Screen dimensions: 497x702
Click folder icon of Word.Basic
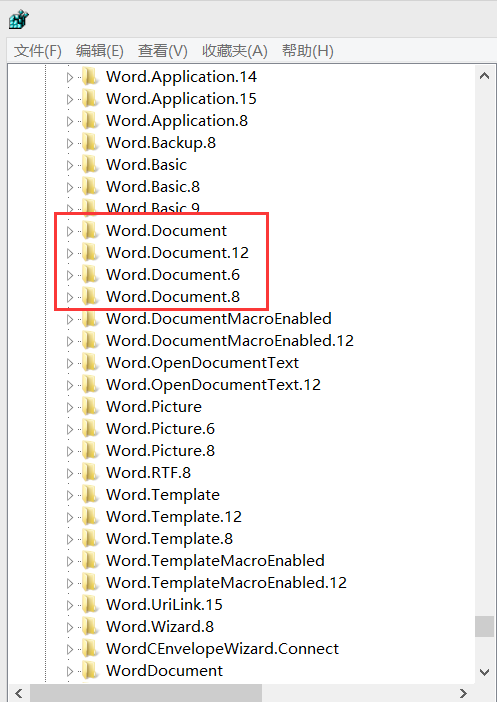click(x=90, y=164)
